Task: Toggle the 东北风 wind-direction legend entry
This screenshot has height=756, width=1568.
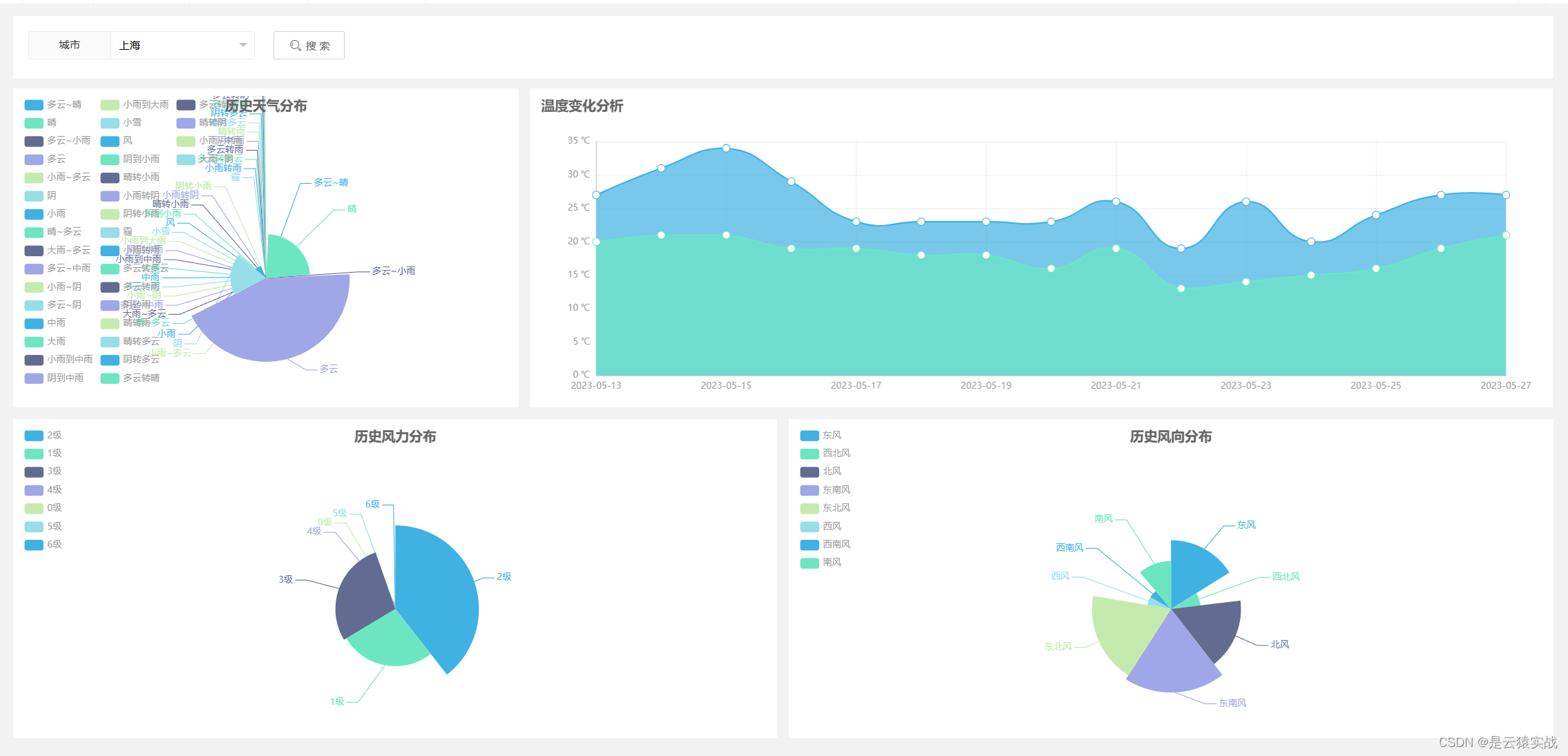Action: (x=825, y=507)
